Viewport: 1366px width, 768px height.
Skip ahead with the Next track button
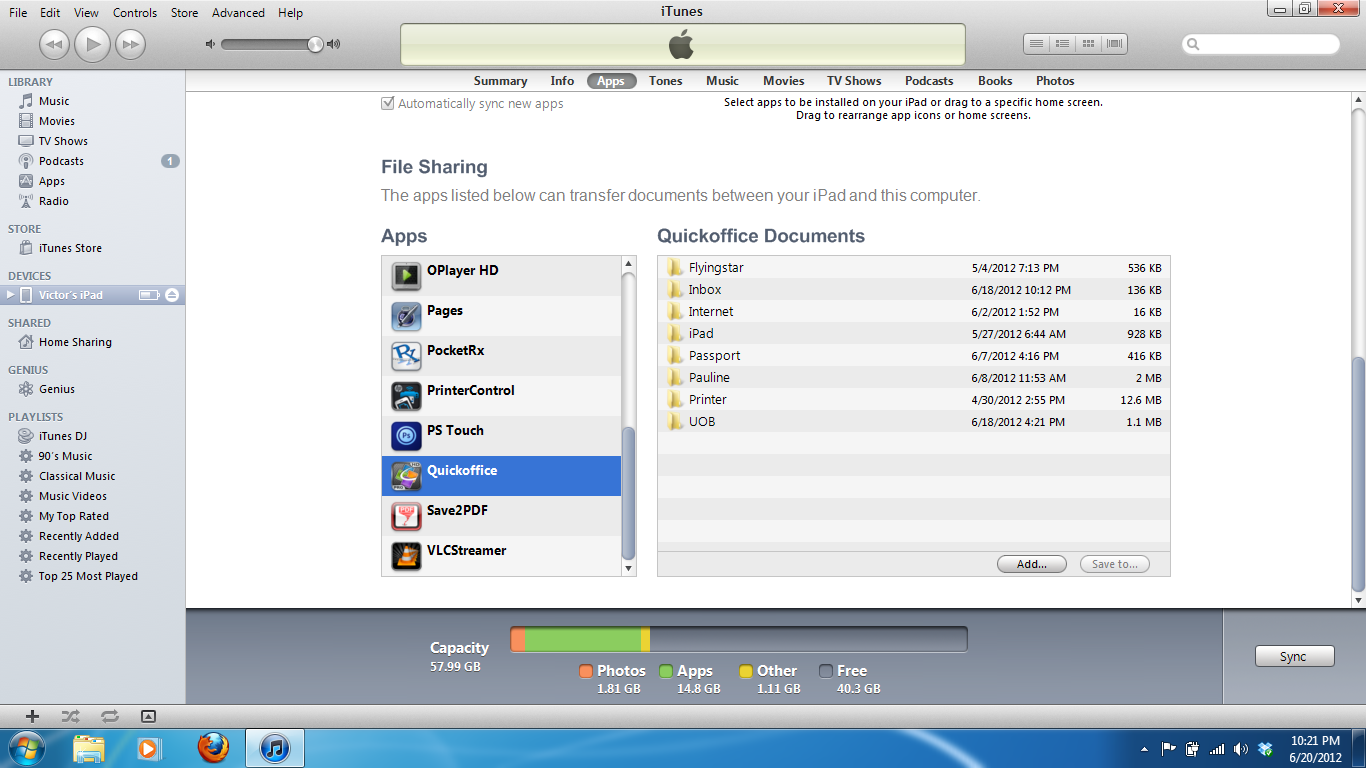tap(130, 44)
